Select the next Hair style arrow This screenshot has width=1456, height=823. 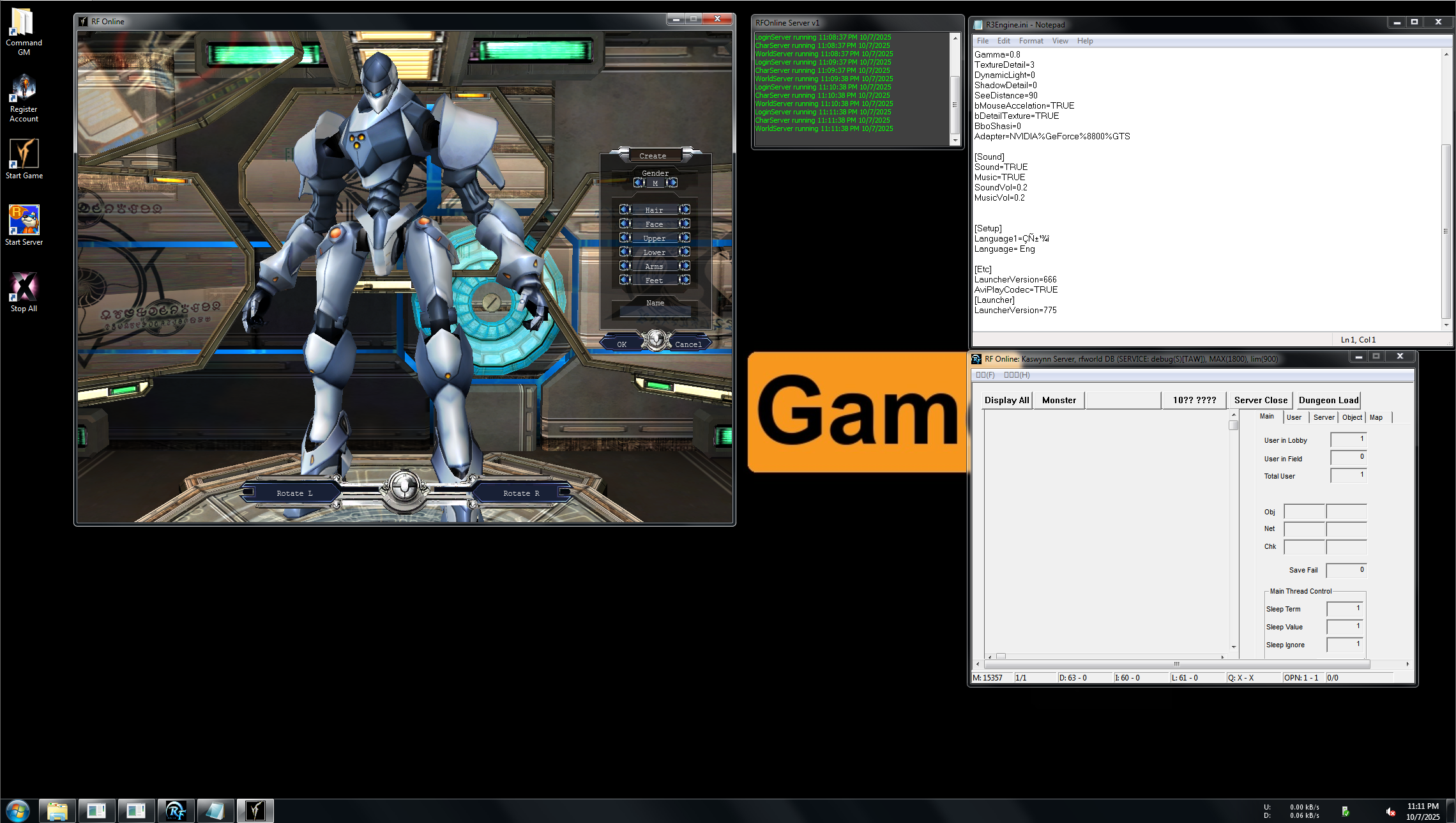tap(685, 210)
